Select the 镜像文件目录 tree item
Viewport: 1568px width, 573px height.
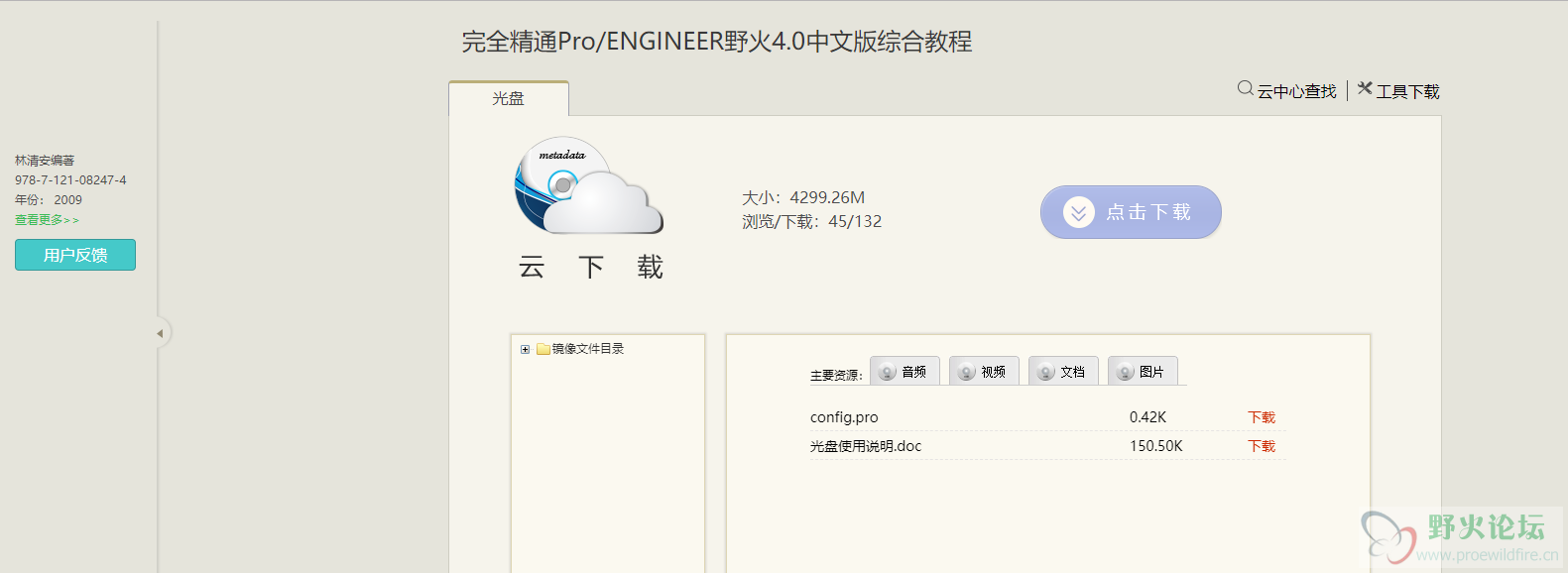click(x=588, y=349)
